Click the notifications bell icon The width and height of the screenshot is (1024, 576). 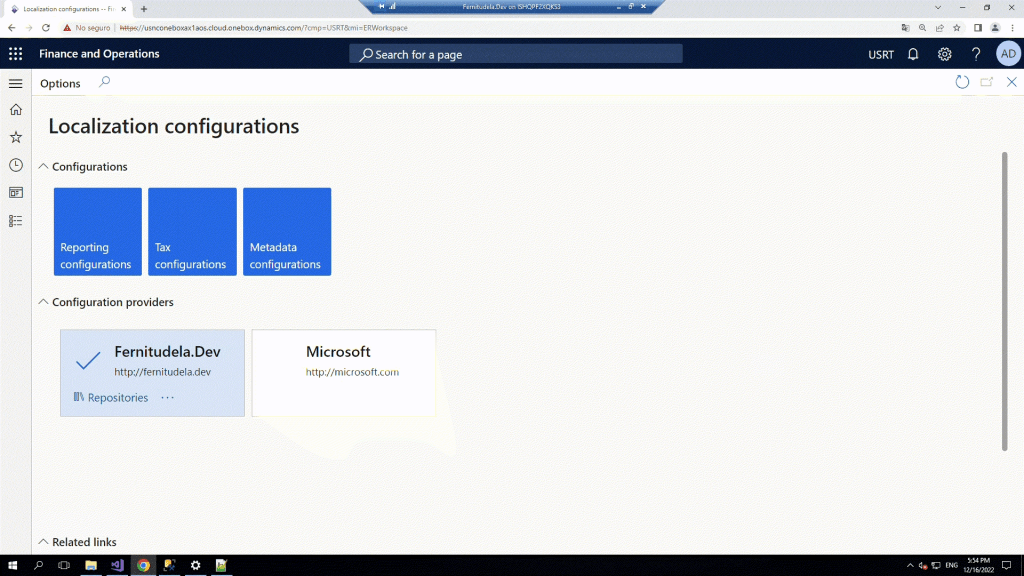(912, 54)
